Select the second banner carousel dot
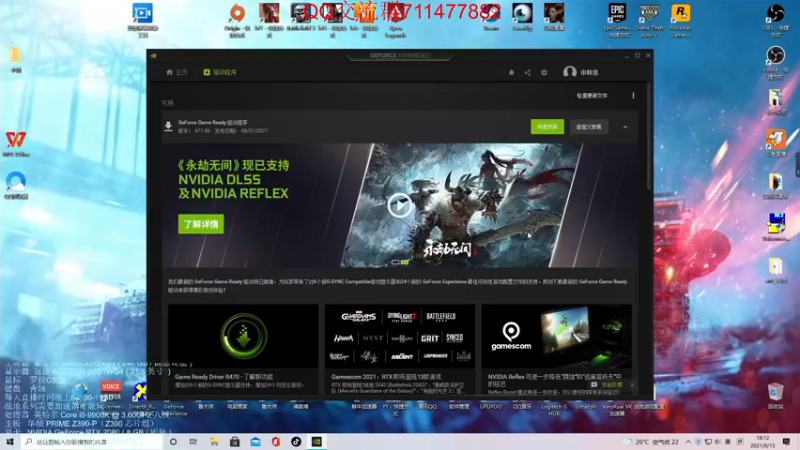 coord(405,262)
